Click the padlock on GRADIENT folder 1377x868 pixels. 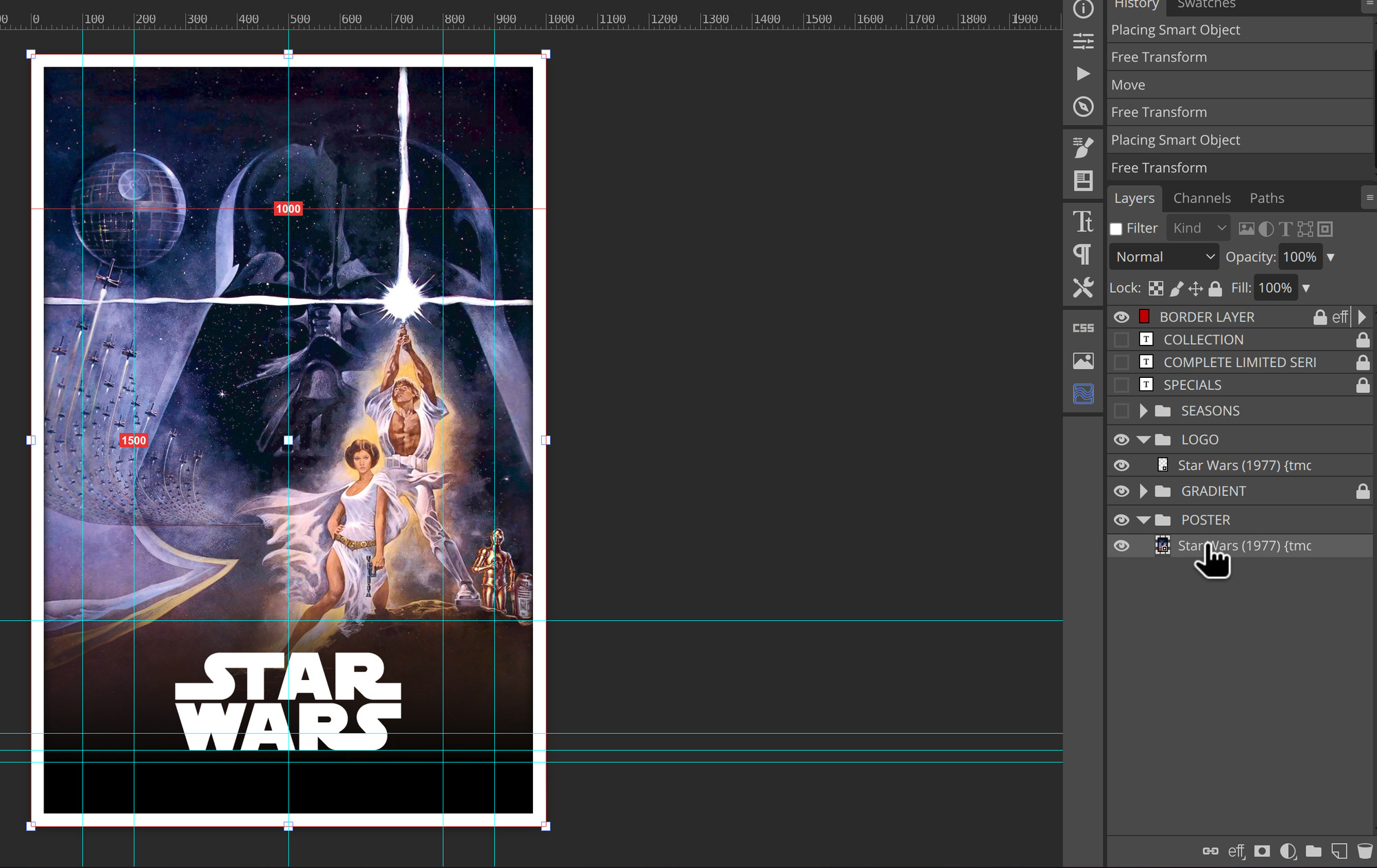coord(1363,491)
